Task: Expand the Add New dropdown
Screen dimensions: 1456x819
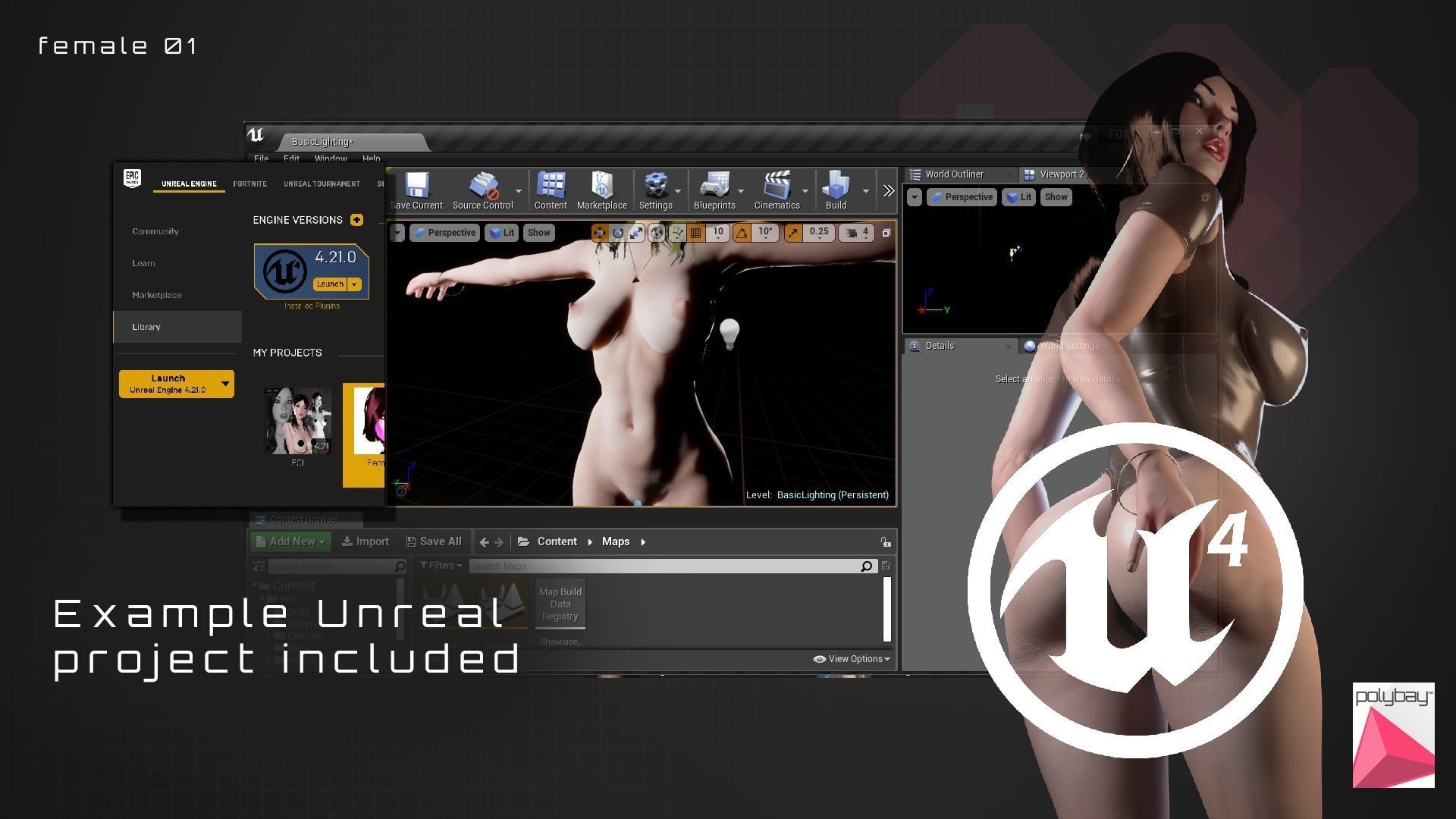Action: point(291,541)
